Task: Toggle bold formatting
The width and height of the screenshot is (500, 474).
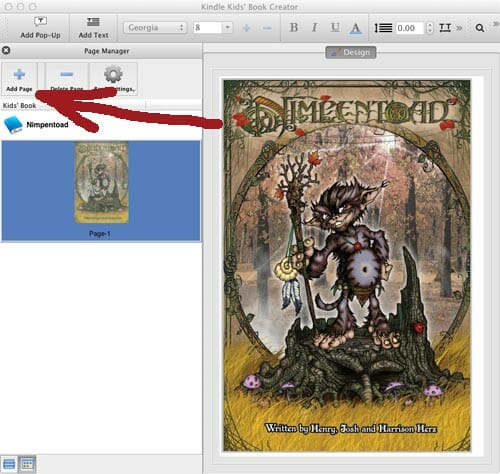Action: click(294, 28)
